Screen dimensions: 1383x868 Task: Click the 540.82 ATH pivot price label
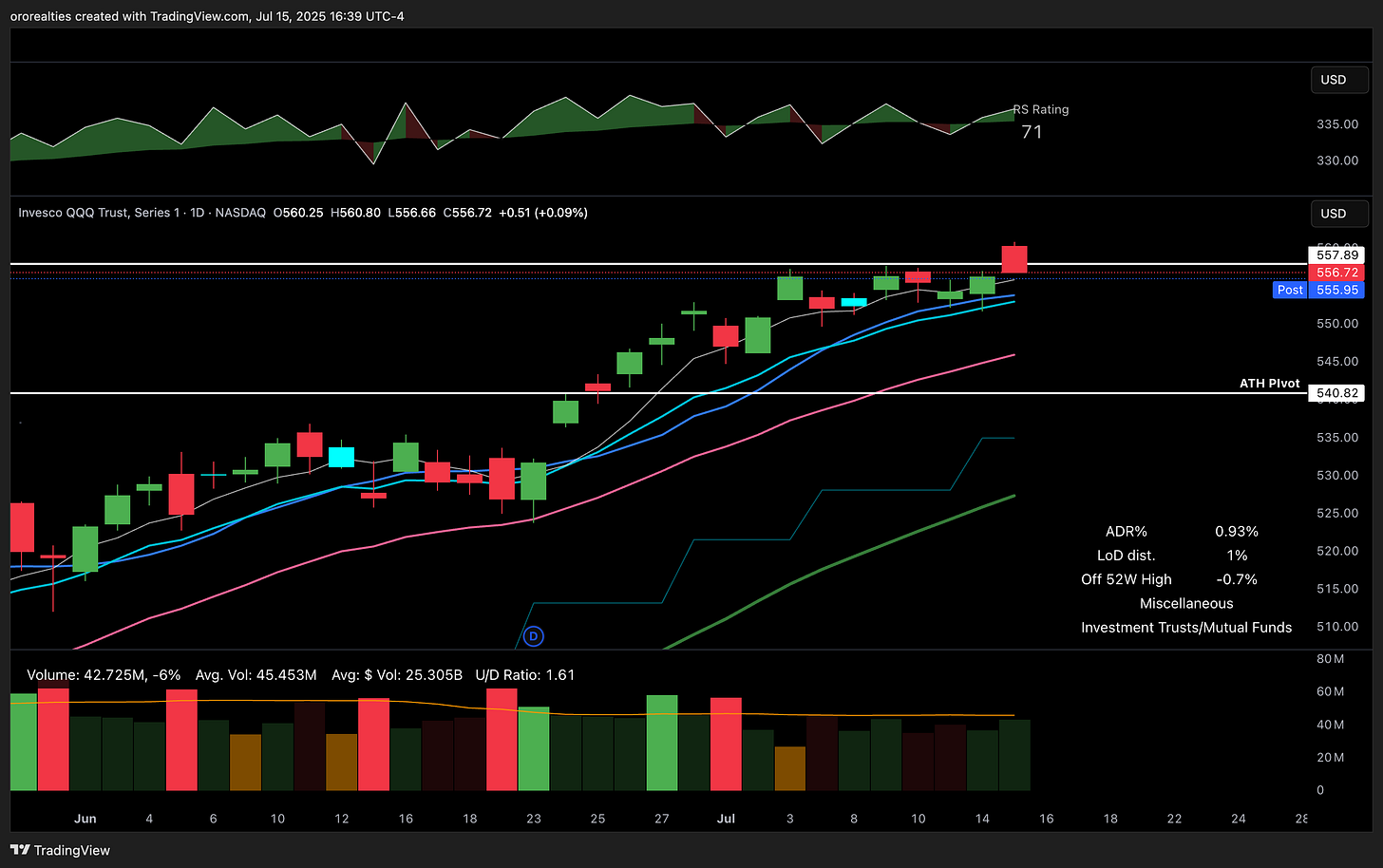(1336, 393)
